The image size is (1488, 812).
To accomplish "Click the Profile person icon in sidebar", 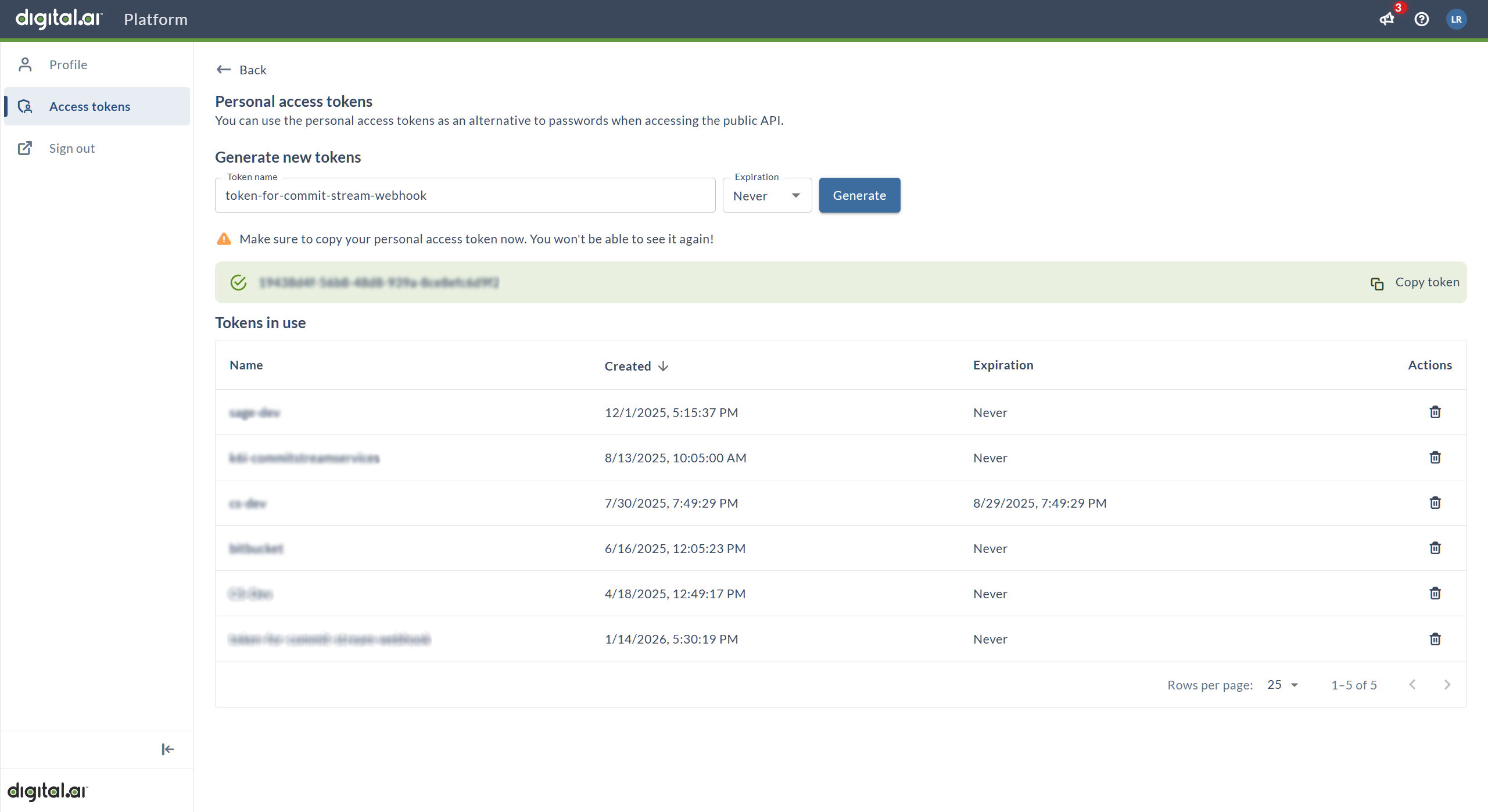I will tap(24, 64).
